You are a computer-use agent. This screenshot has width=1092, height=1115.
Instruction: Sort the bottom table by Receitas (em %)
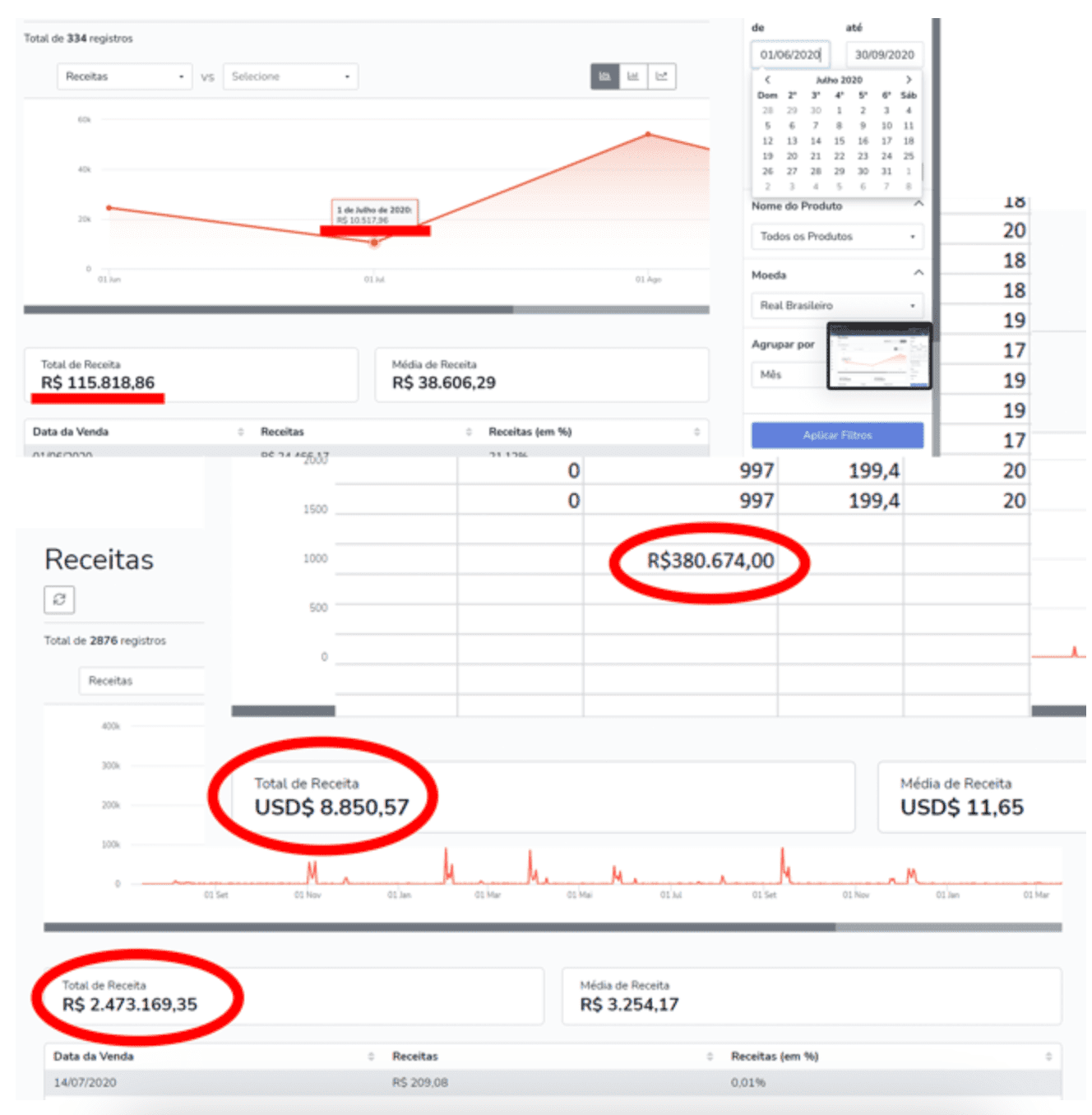(x=1048, y=1057)
